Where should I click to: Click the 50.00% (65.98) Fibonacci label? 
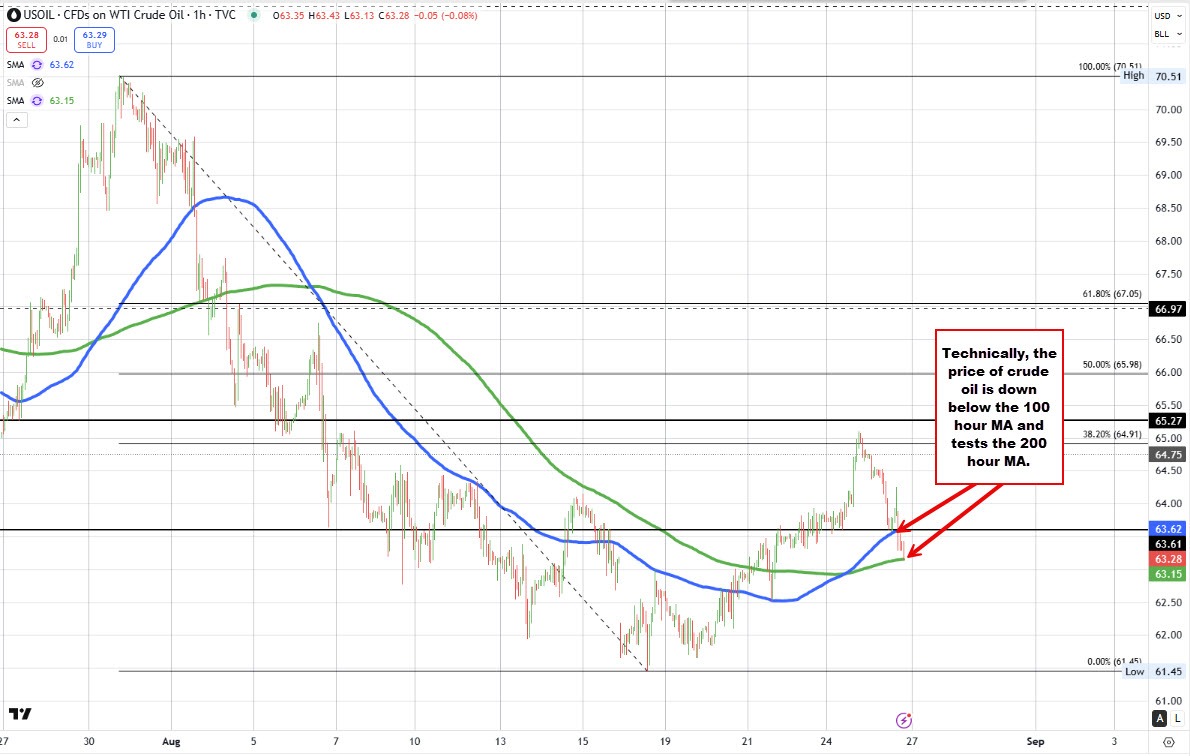[x=1112, y=364]
